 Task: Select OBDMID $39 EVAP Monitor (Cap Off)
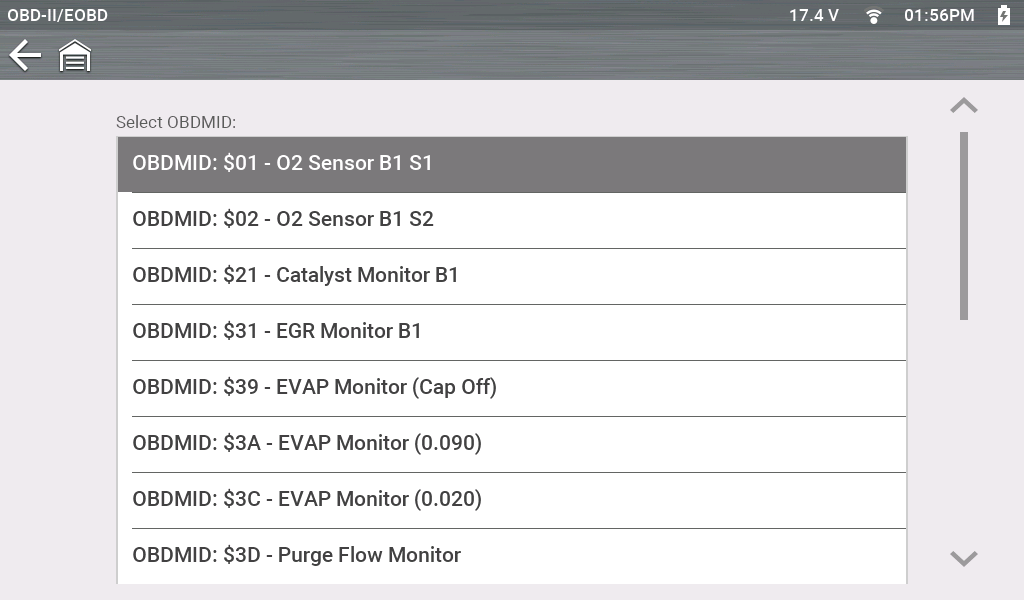point(512,388)
